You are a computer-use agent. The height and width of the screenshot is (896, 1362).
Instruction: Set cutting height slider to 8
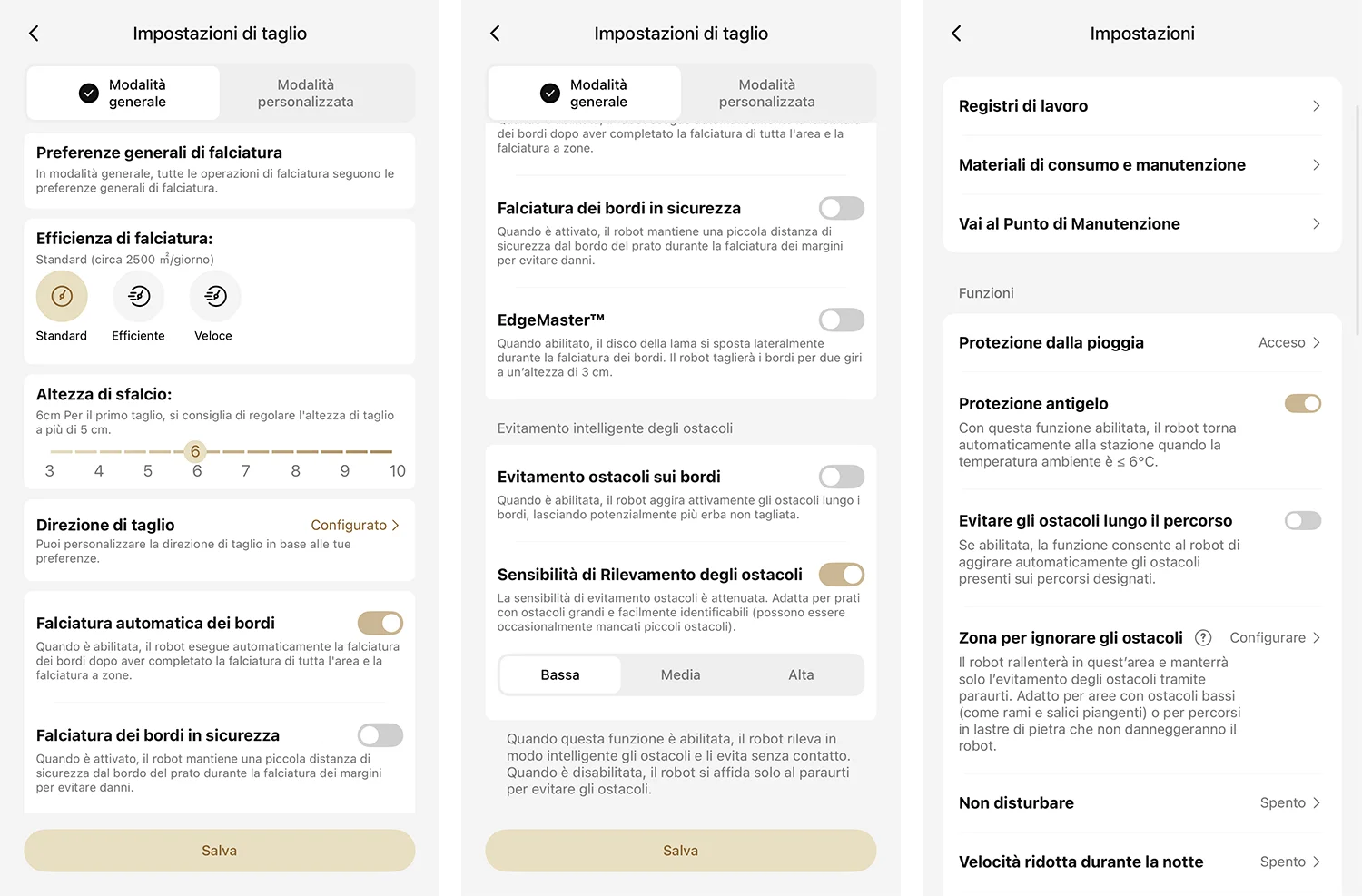pos(295,451)
